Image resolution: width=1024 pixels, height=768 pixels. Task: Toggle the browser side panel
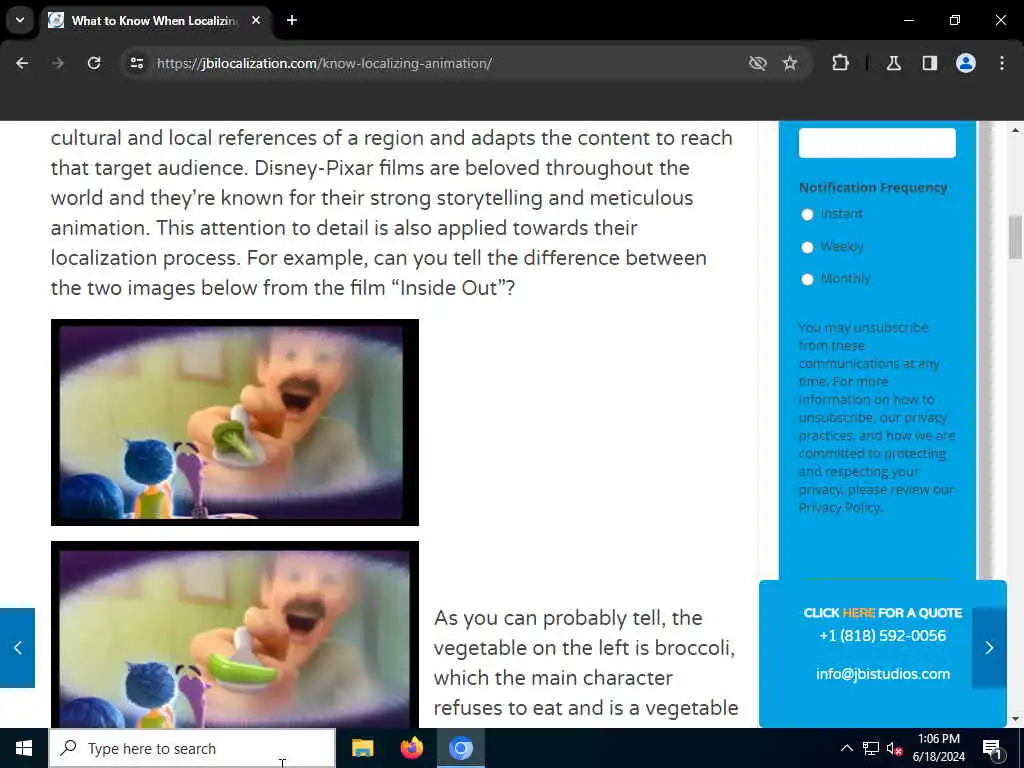929,63
